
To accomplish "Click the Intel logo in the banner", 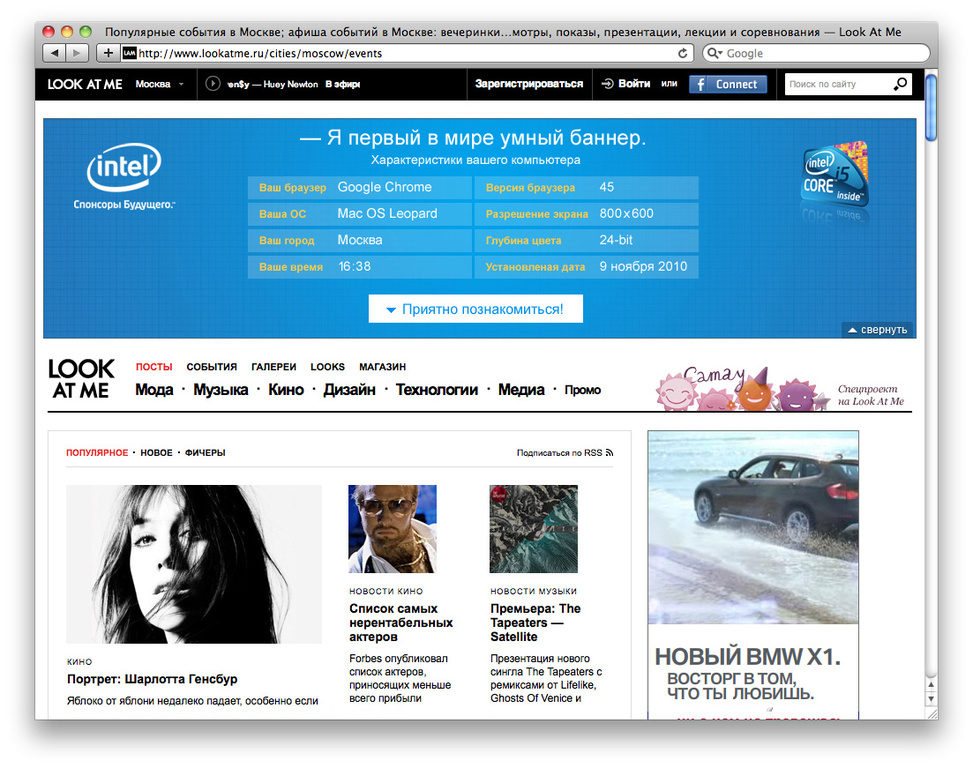I will (x=124, y=167).
